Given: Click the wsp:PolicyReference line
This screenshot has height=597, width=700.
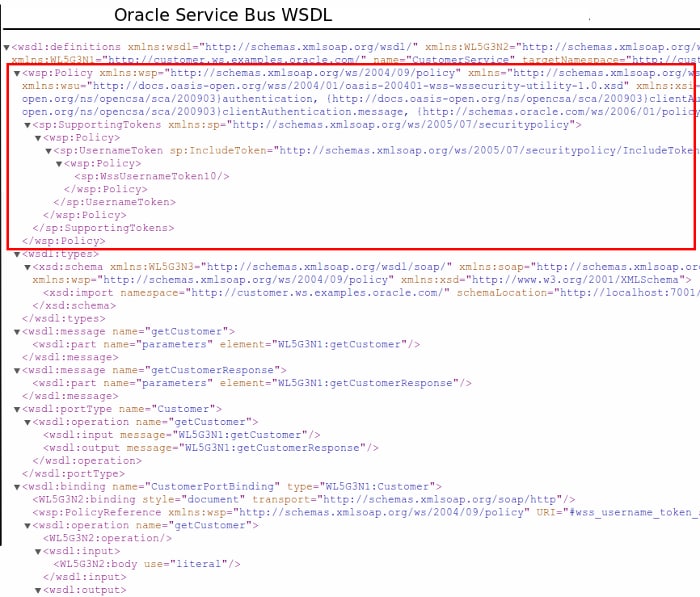Looking at the screenshot, I should pos(366,513).
